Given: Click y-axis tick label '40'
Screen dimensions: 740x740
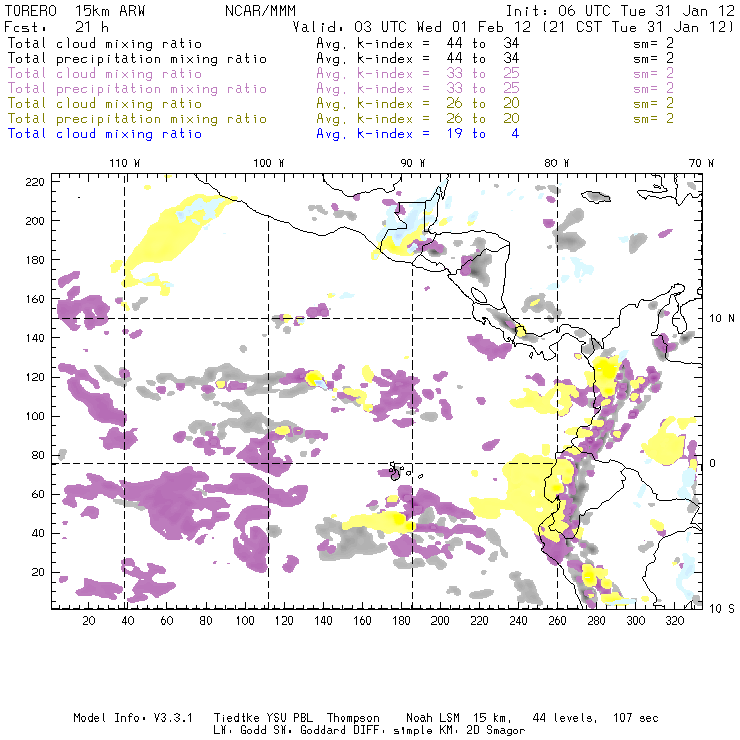Looking at the screenshot, I should (x=38, y=533).
